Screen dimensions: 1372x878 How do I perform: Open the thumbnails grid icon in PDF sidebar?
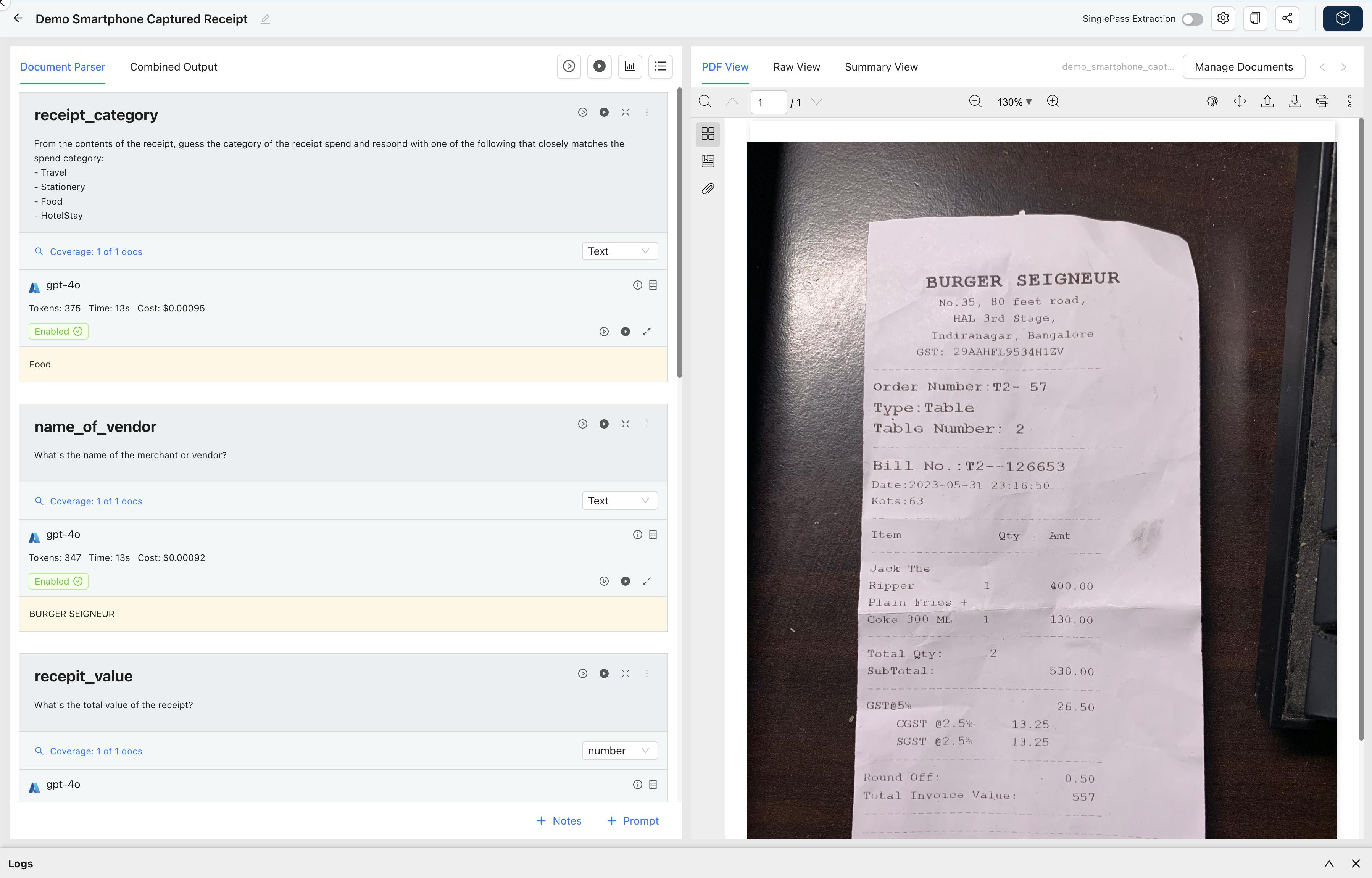[x=708, y=134]
